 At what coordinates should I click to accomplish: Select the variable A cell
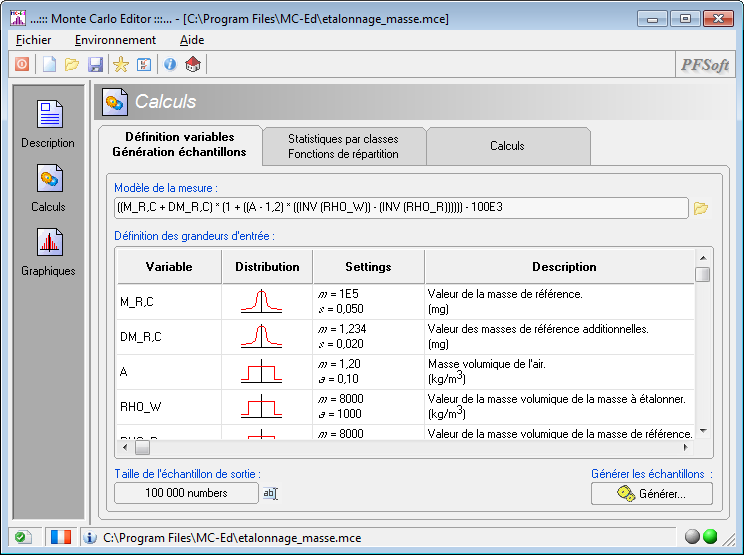click(x=169, y=372)
